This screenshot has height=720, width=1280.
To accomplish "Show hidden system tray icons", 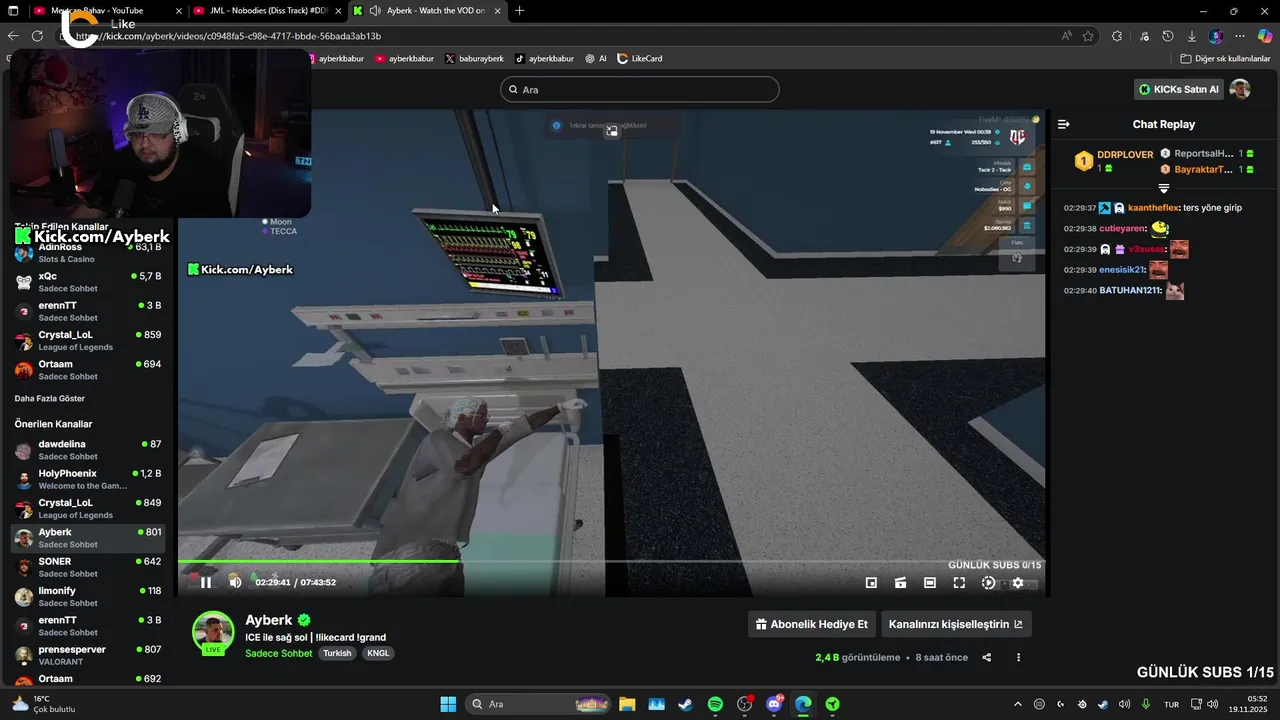I will 1018,704.
